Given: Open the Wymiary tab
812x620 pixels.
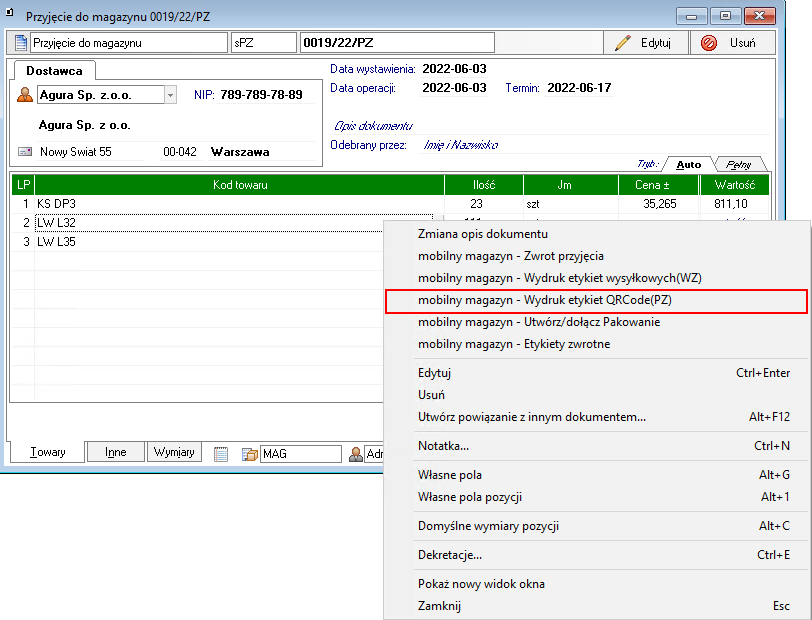Looking at the screenshot, I should (173, 452).
